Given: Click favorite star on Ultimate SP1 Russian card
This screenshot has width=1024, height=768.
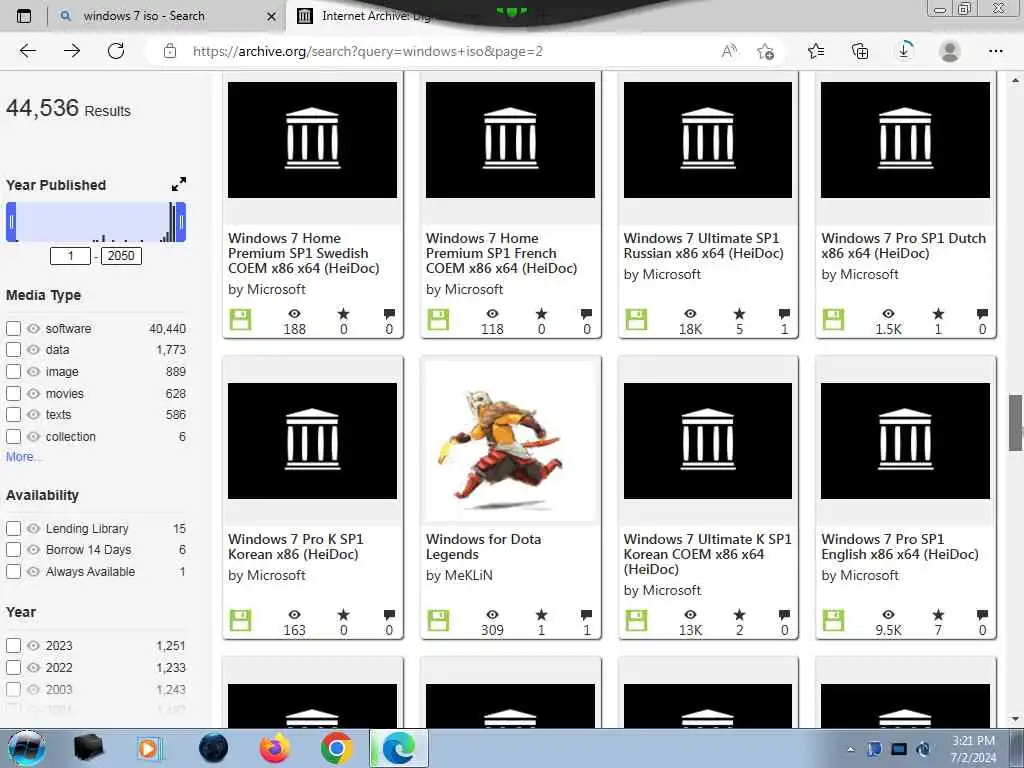Looking at the screenshot, I should click(x=739, y=314).
